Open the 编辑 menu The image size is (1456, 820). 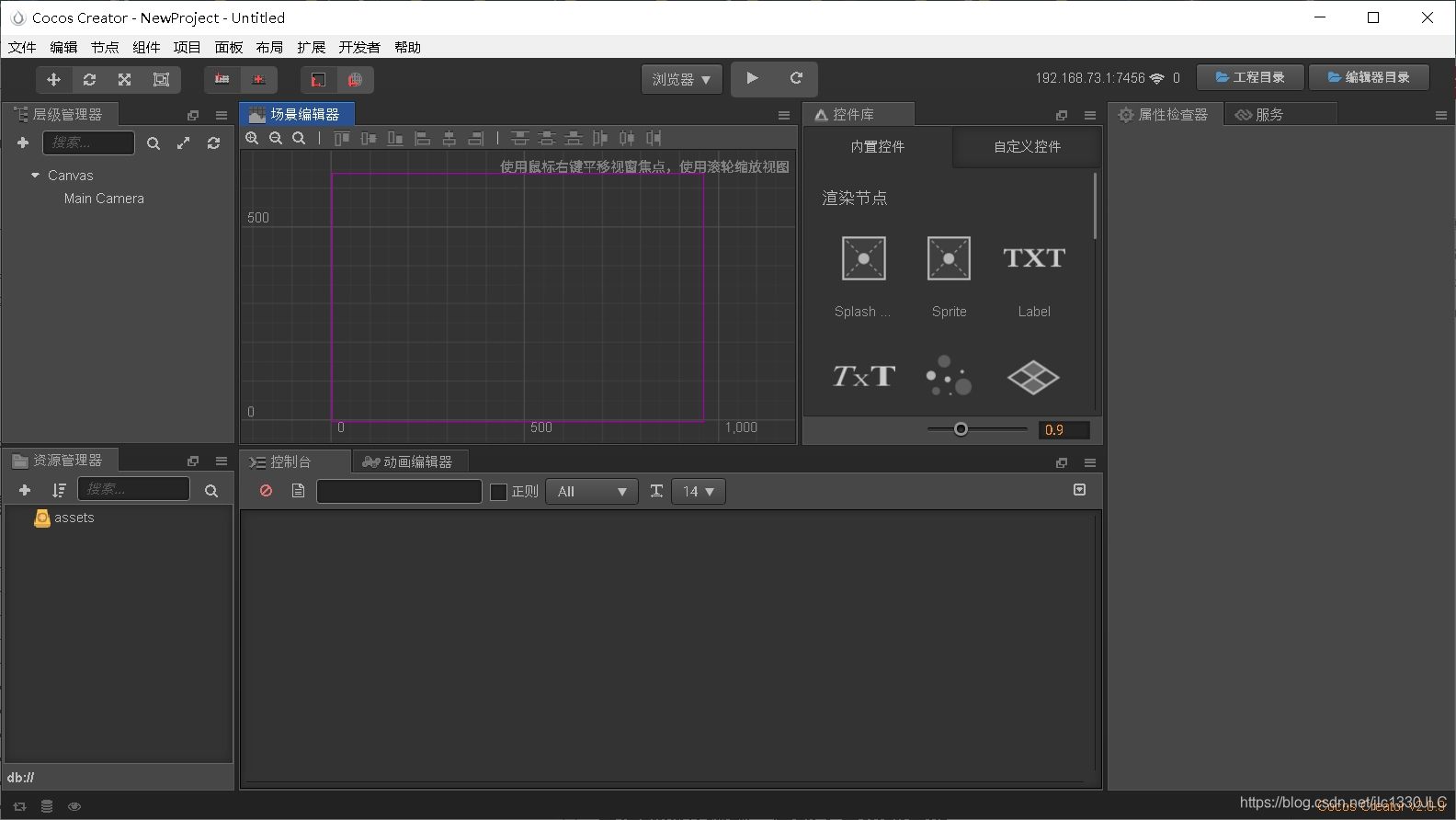[x=63, y=47]
